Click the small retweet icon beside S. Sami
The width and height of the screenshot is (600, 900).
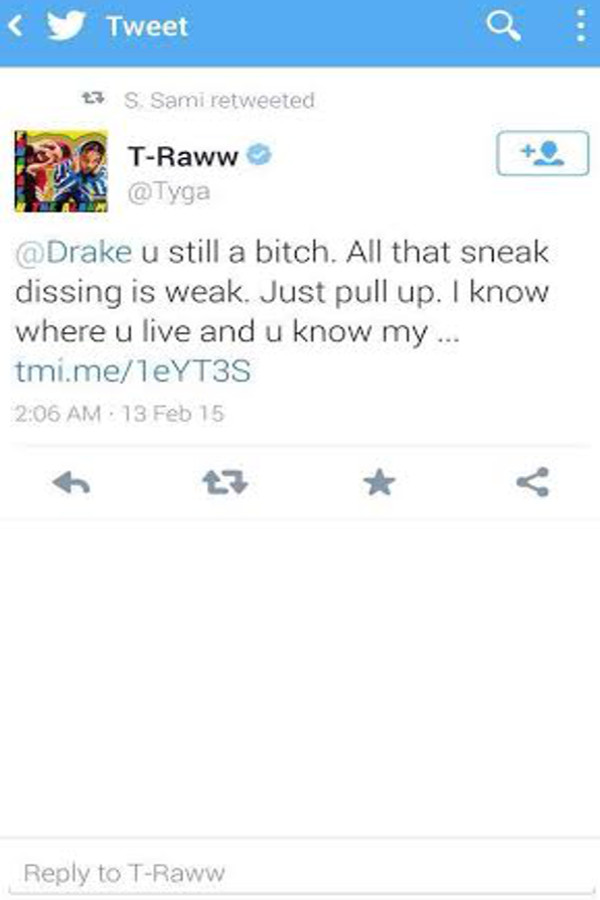[94, 98]
